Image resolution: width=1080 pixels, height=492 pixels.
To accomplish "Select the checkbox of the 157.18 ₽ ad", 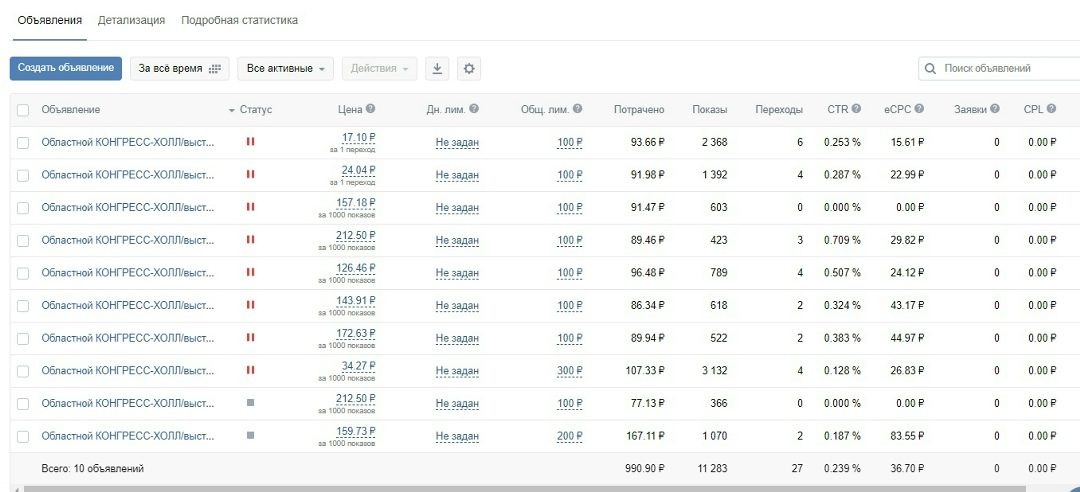I will click(23, 208).
